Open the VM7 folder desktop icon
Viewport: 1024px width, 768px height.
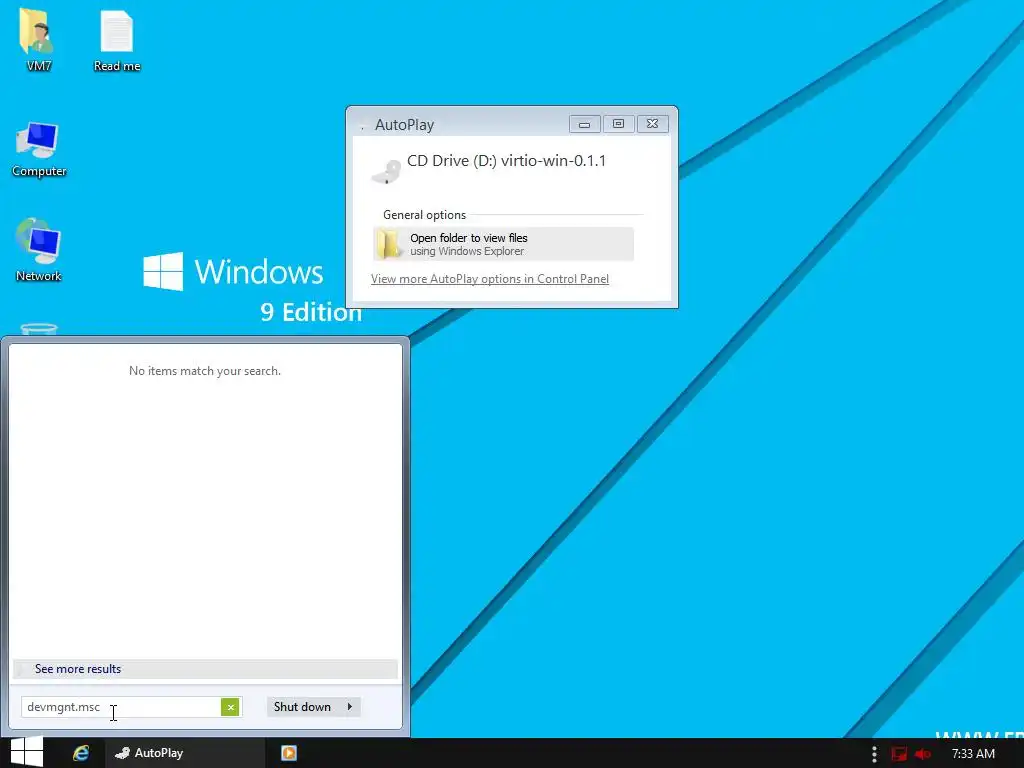(x=38, y=39)
